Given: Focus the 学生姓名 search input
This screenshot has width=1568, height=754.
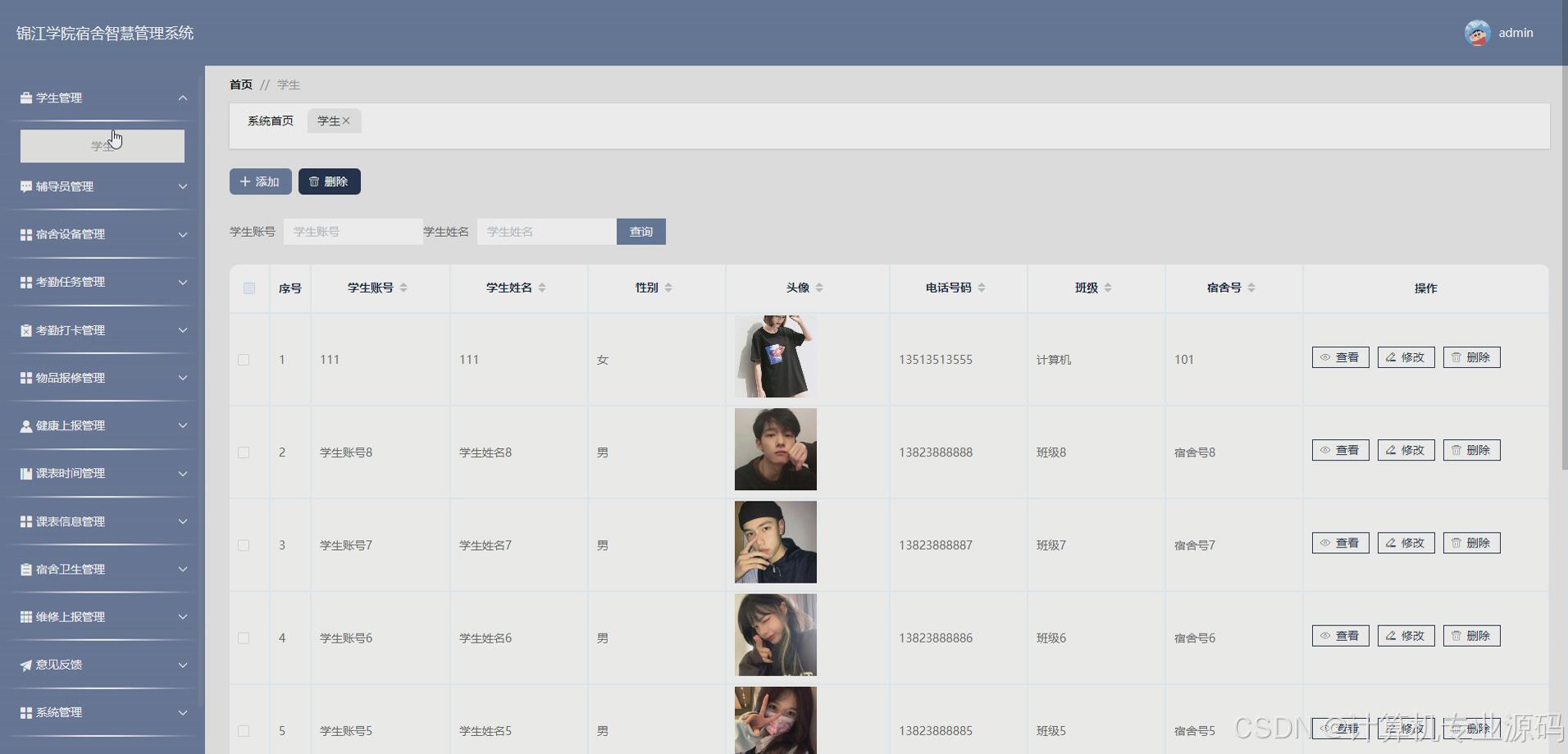Looking at the screenshot, I should click(x=547, y=232).
